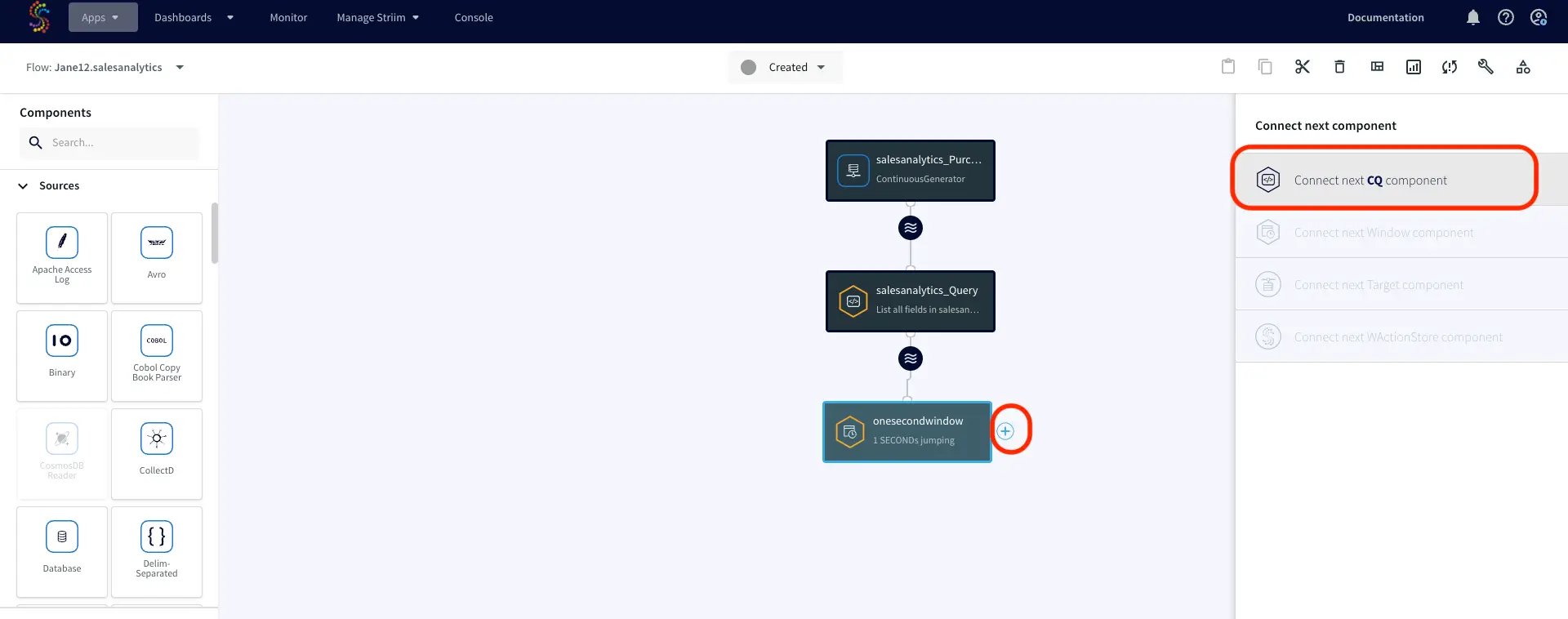Click the scissors cut icon in toolbar
The width and height of the screenshot is (1568, 619).
click(1302, 67)
